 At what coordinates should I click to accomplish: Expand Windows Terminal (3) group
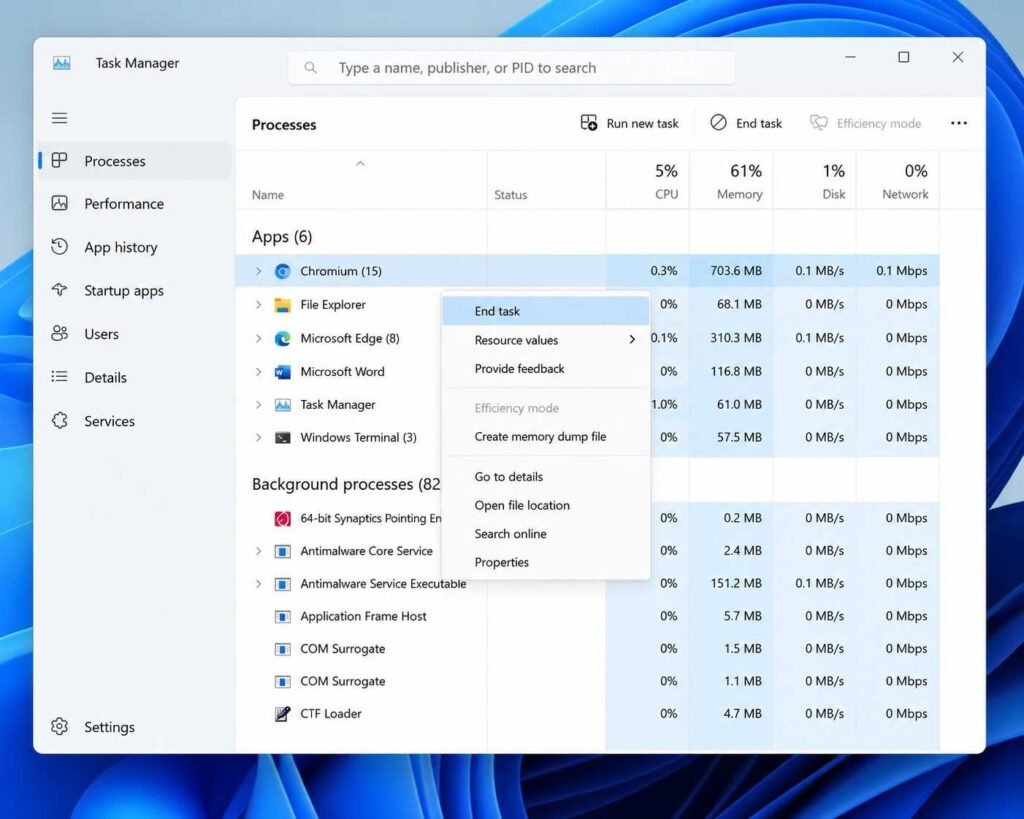(258, 438)
